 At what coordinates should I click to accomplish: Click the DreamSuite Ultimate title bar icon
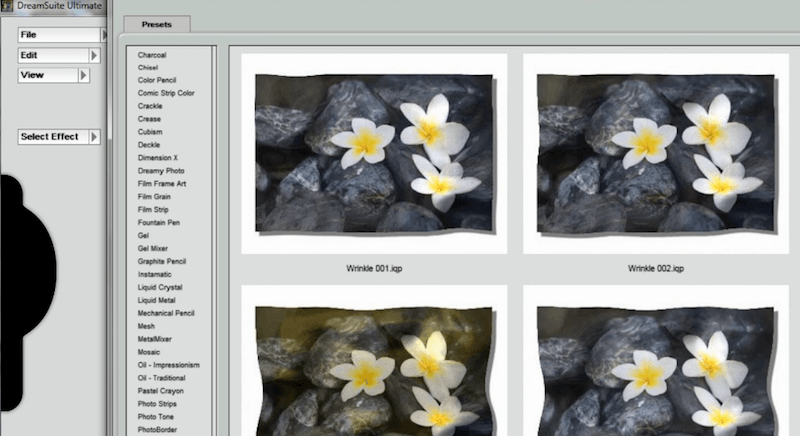[x=7, y=6]
